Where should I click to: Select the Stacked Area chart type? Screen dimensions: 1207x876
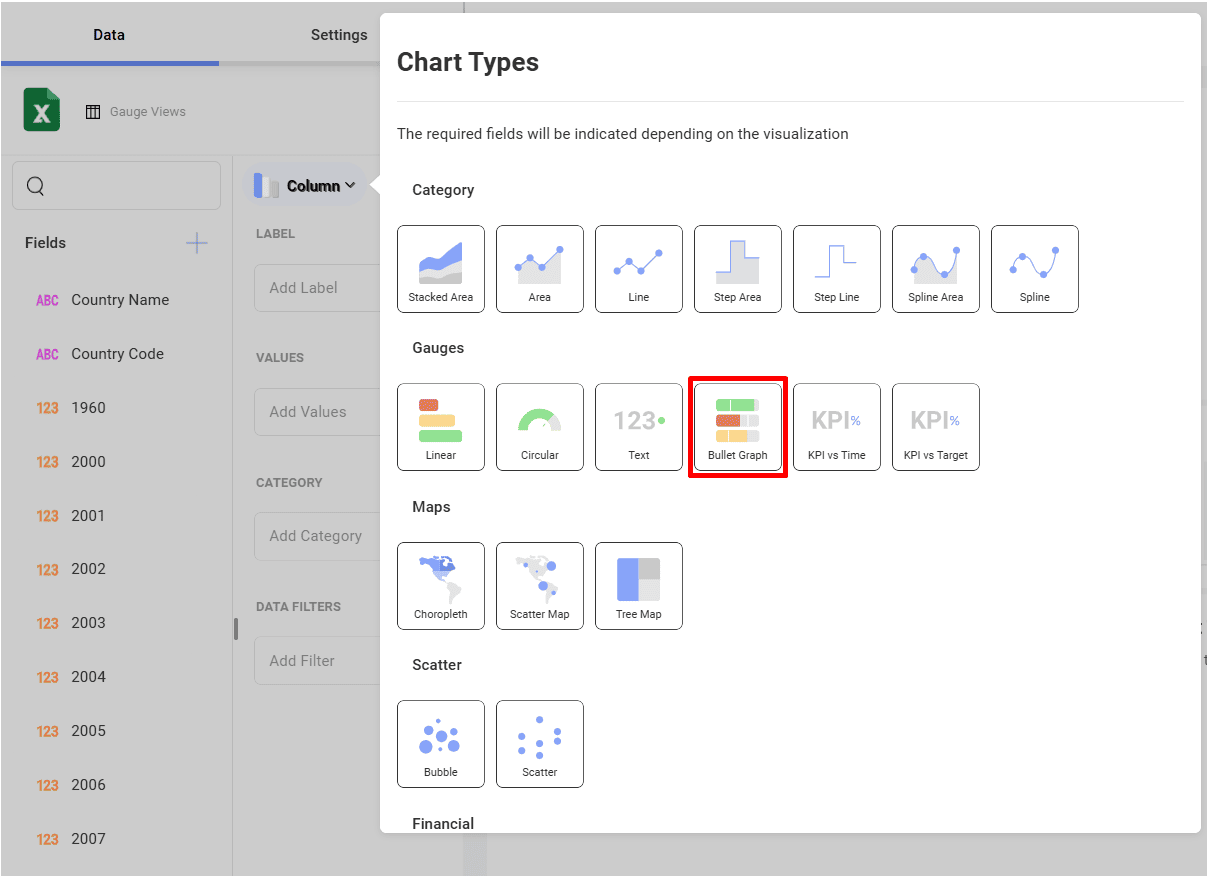[x=441, y=269]
